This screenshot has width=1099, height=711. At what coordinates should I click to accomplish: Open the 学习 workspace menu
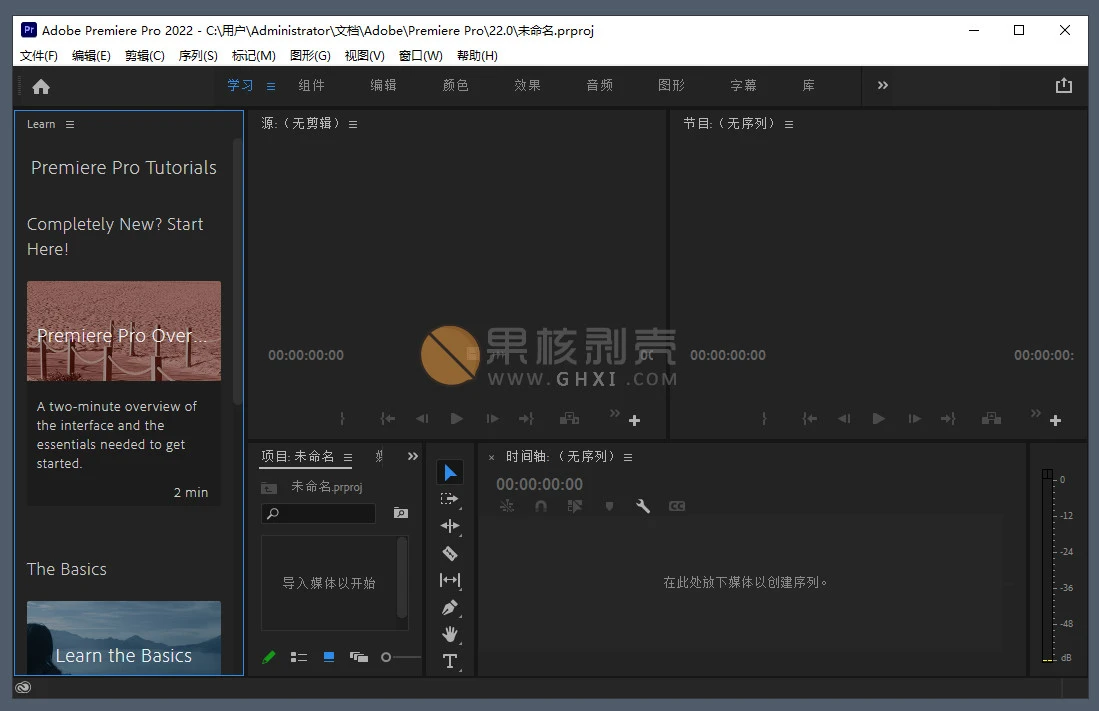pyautogui.click(x=271, y=86)
